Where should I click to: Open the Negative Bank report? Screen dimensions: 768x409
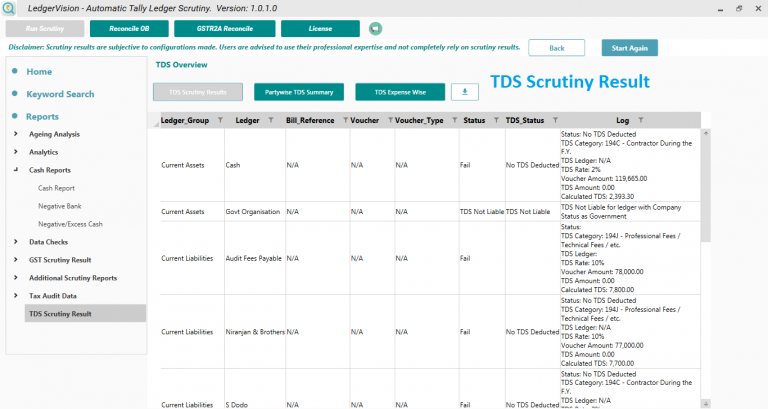click(x=59, y=206)
